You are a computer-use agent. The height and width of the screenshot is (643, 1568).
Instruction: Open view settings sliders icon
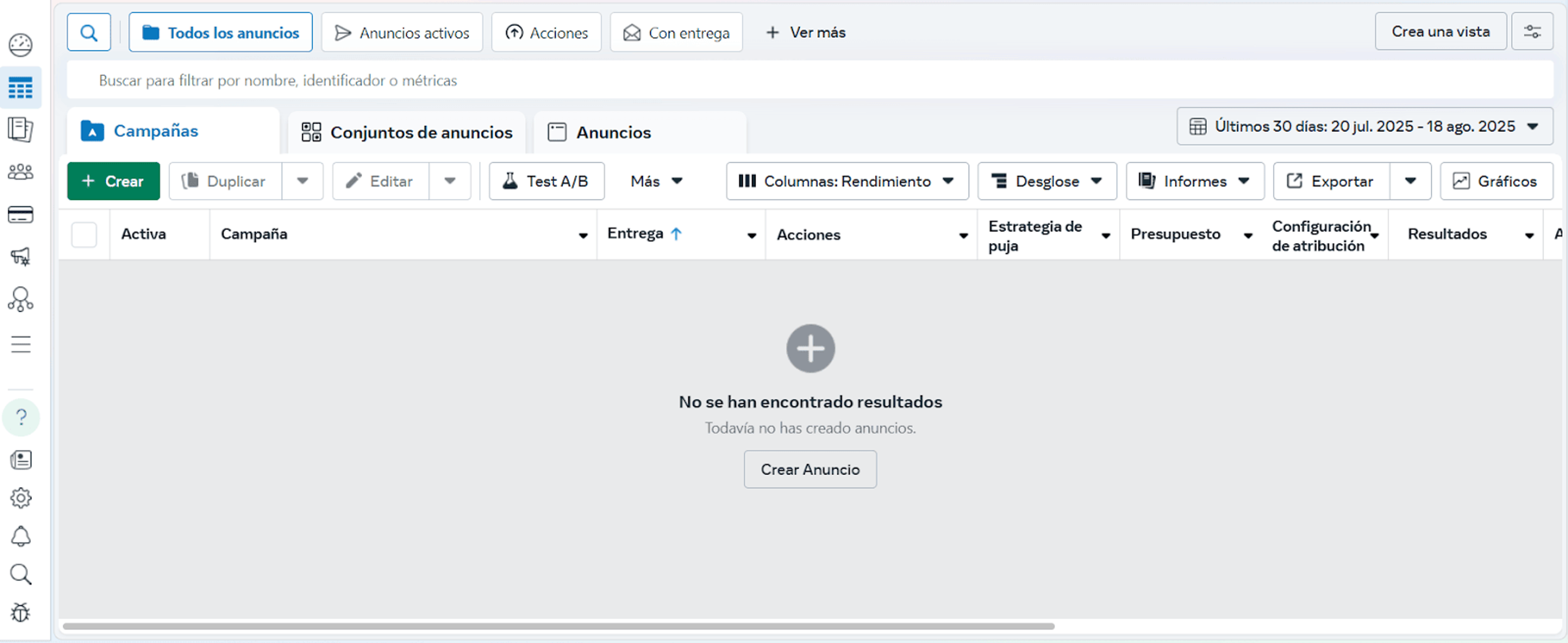tap(1532, 32)
